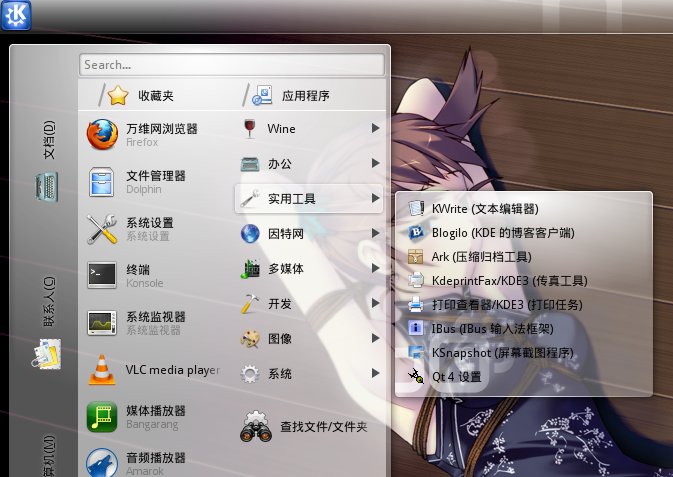Expand the 办公 submenu arrow
The width and height of the screenshot is (673, 477).
click(x=376, y=163)
